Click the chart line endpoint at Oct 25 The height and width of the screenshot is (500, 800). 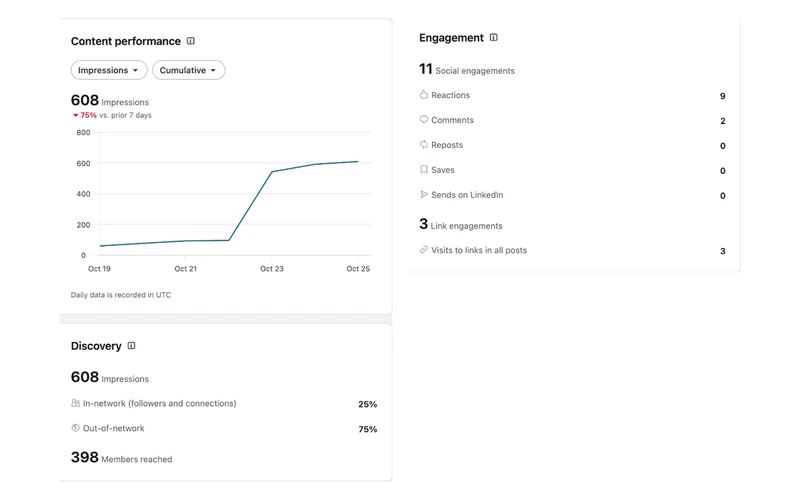tap(358, 162)
